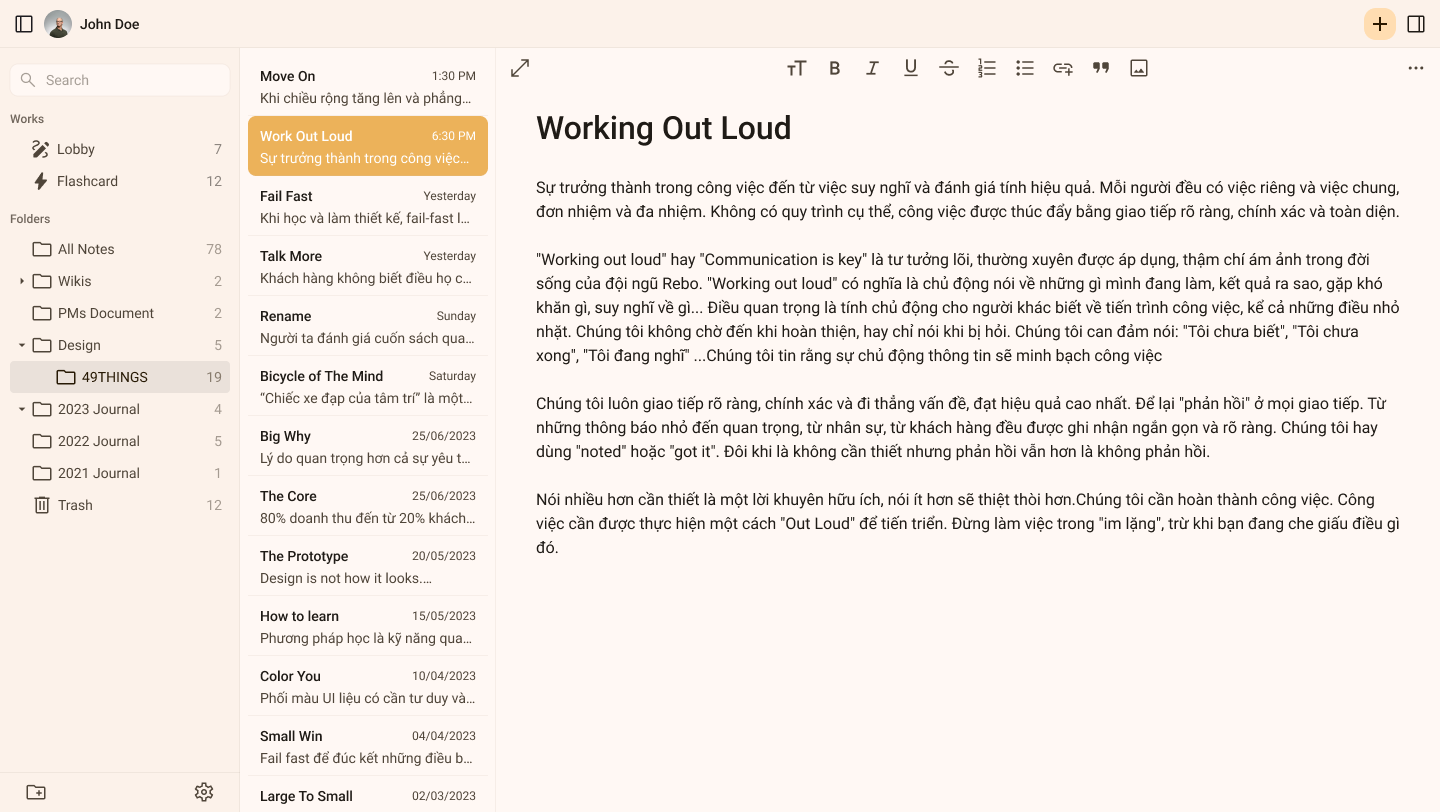The image size is (1440, 812).
Task: Create a new note with plus button
Action: [x=1380, y=24]
